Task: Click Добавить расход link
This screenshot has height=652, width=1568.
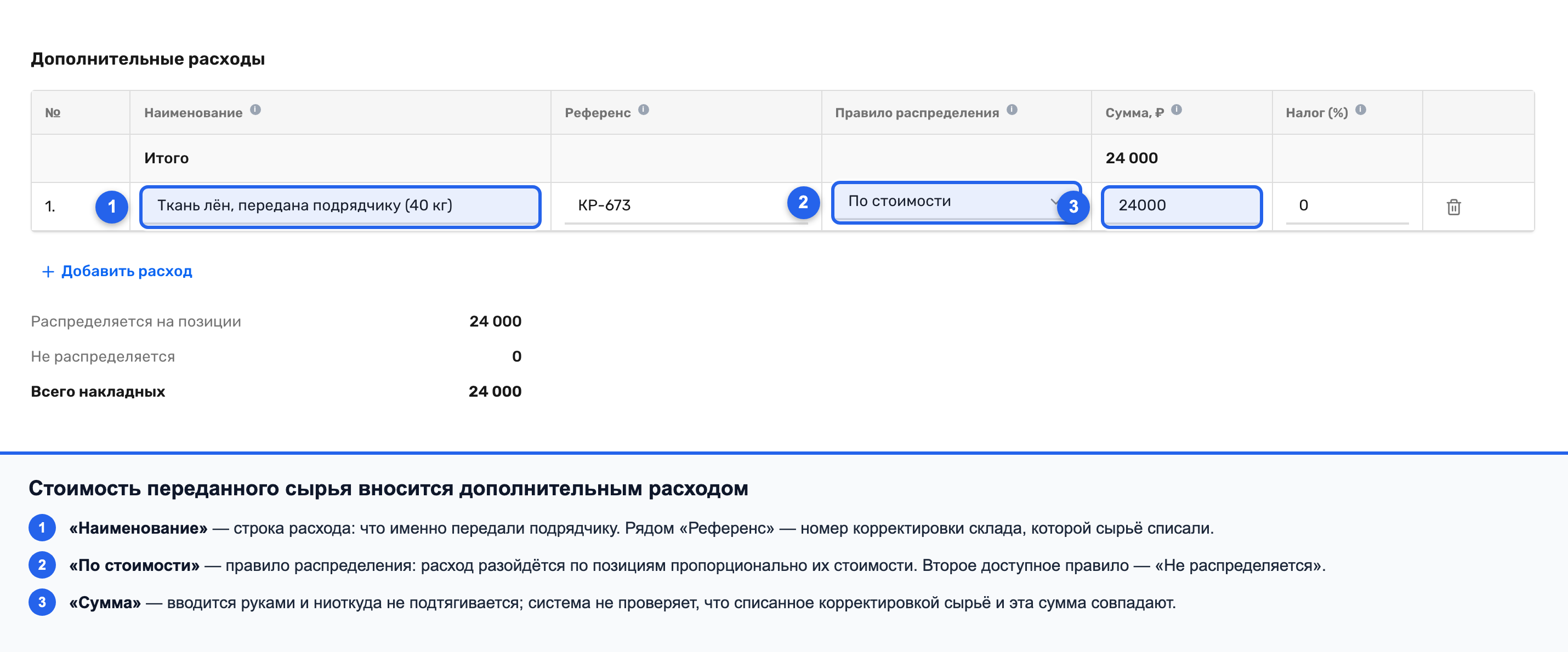Action: [117, 271]
